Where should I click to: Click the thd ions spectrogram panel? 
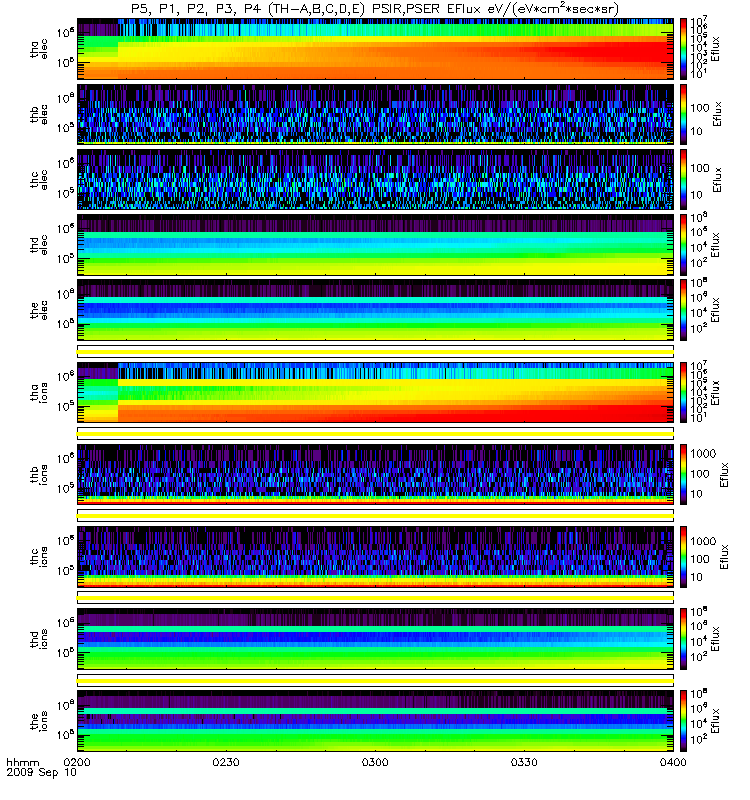[376, 639]
